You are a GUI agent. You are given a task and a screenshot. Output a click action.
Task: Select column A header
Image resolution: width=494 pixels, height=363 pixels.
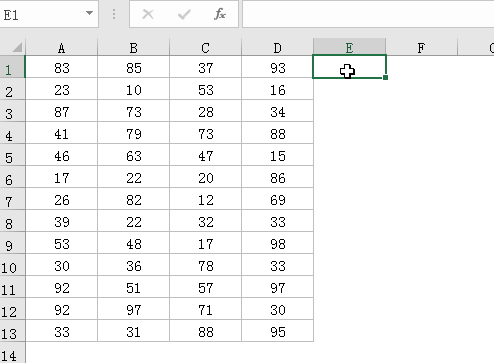coord(61,47)
